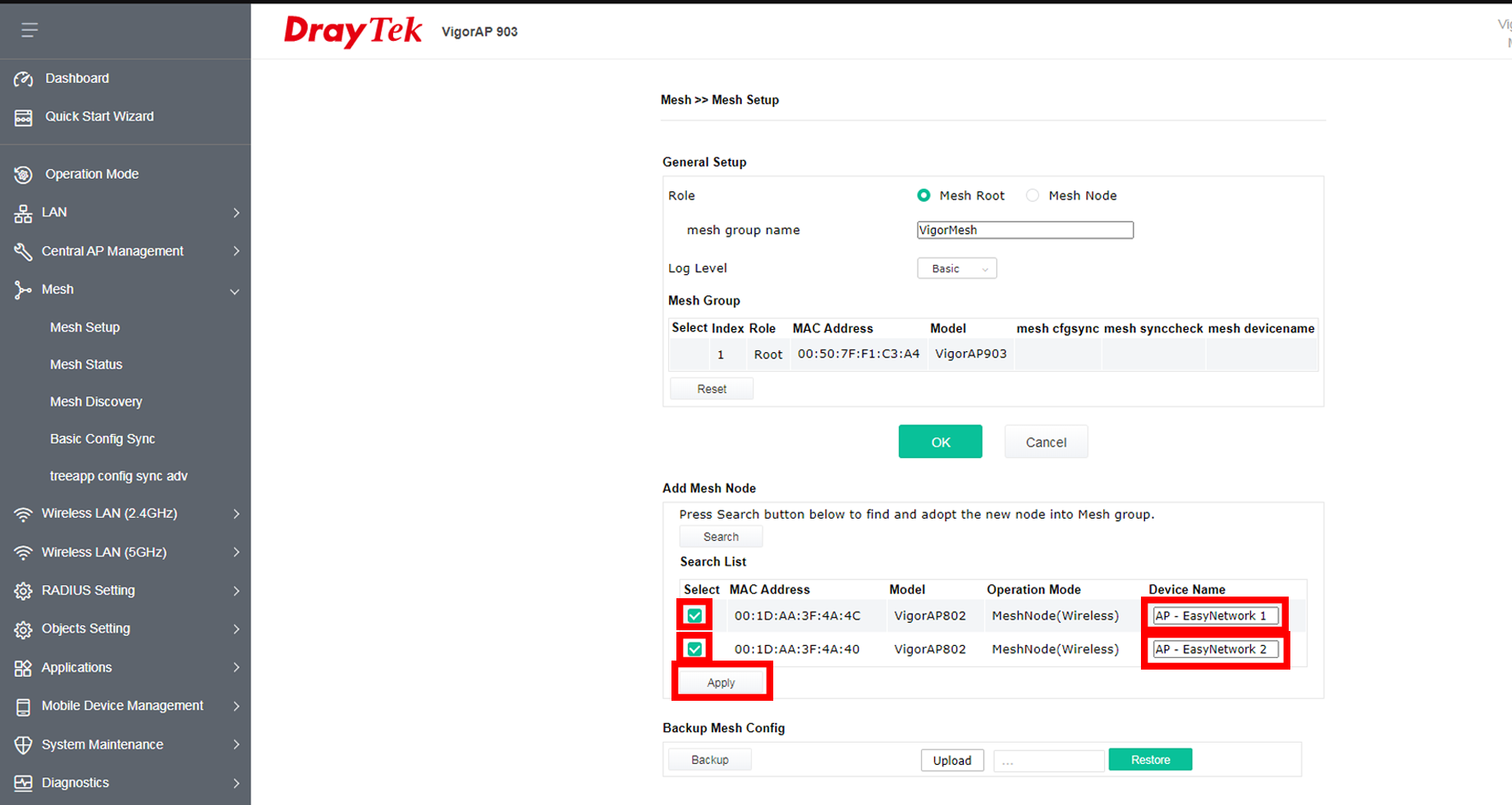Viewport: 1512px width, 805px height.
Task: Click the Operation Mode icon
Action: coord(23,174)
